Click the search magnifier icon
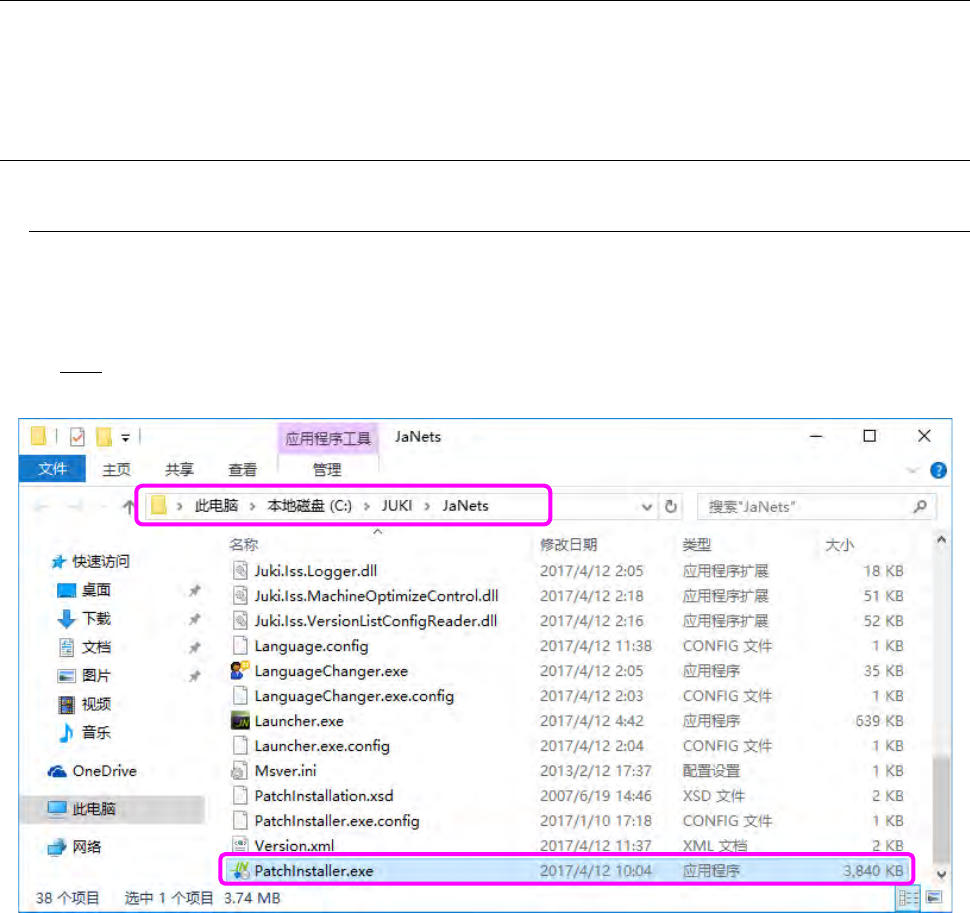Viewport: 970px width, 913px height. (x=920, y=507)
